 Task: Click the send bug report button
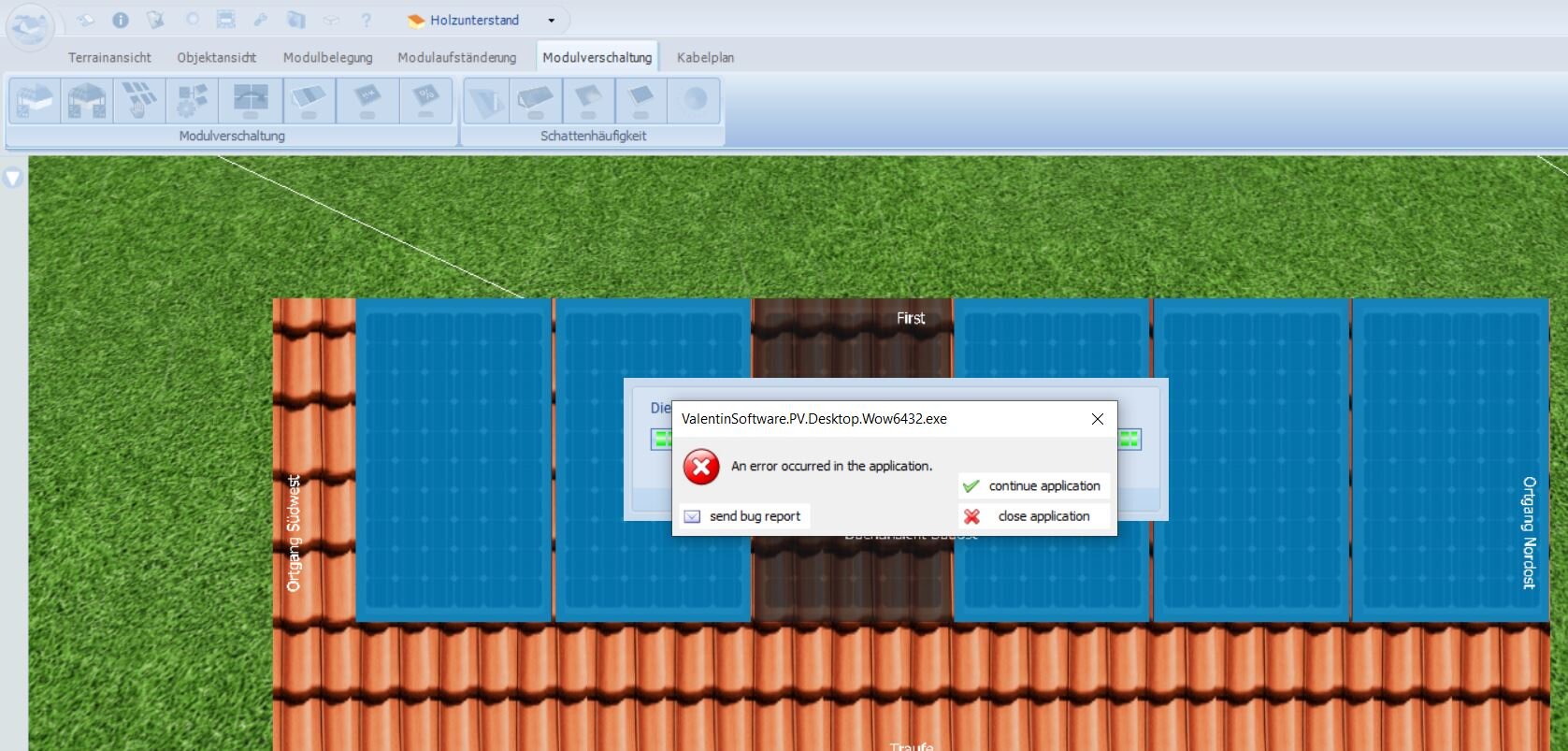tap(744, 516)
